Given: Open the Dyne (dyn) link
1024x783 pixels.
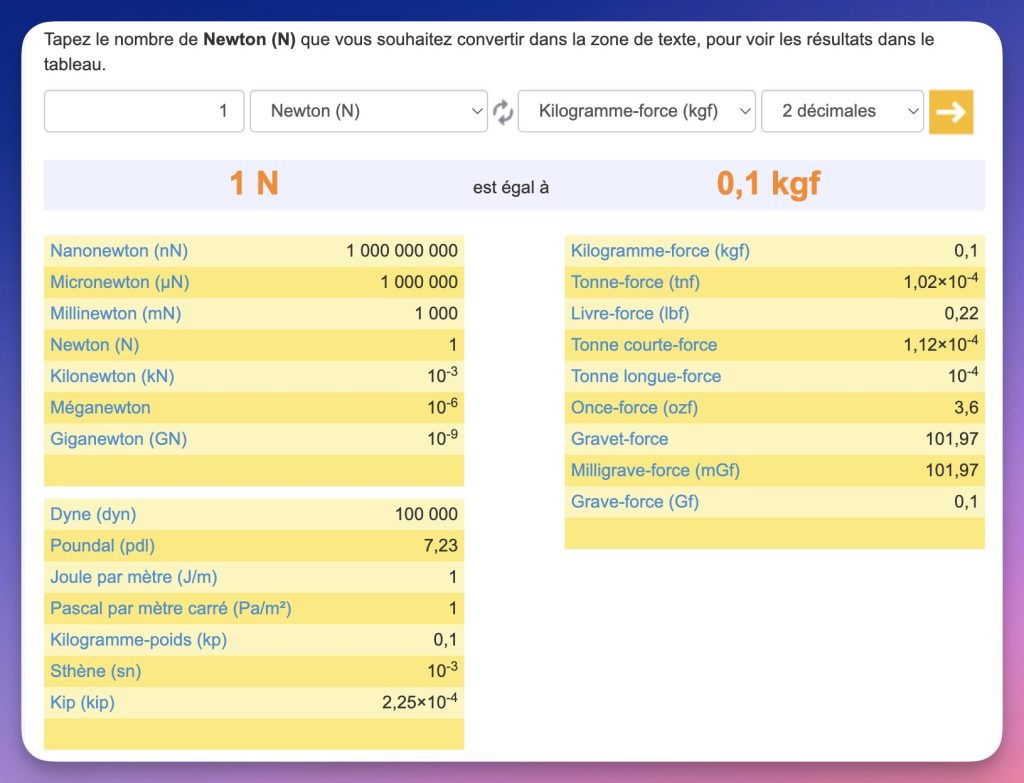Looking at the screenshot, I should click(93, 514).
